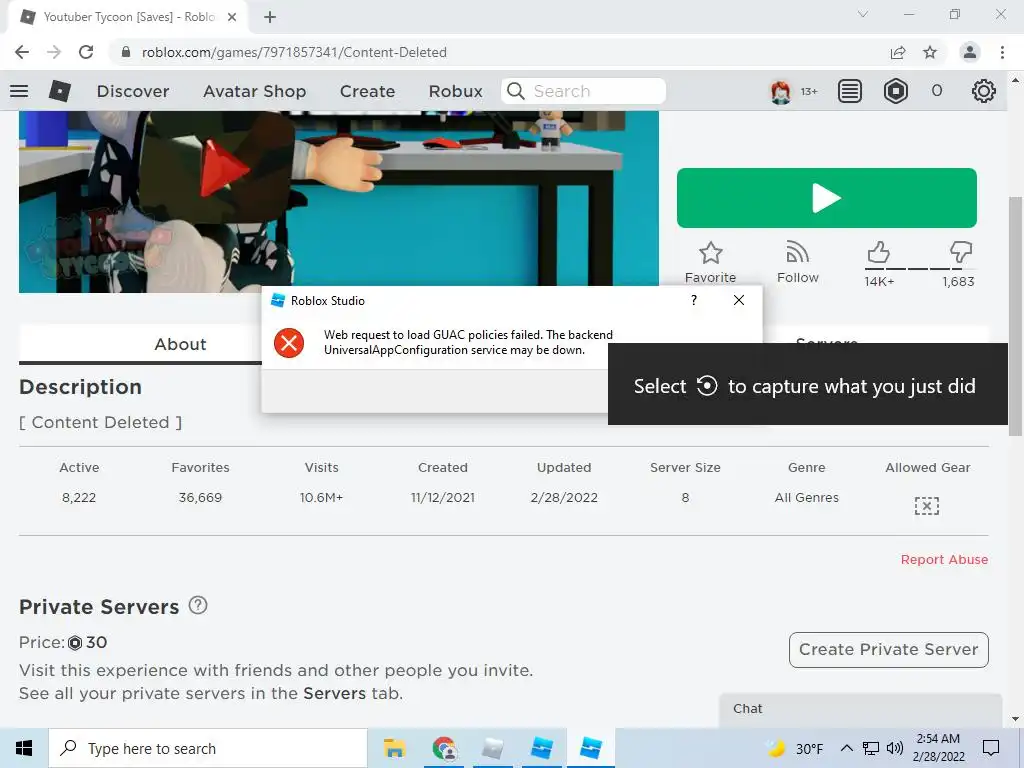The width and height of the screenshot is (1024, 768).
Task: Click the Report Abuse link
Action: pos(944,560)
